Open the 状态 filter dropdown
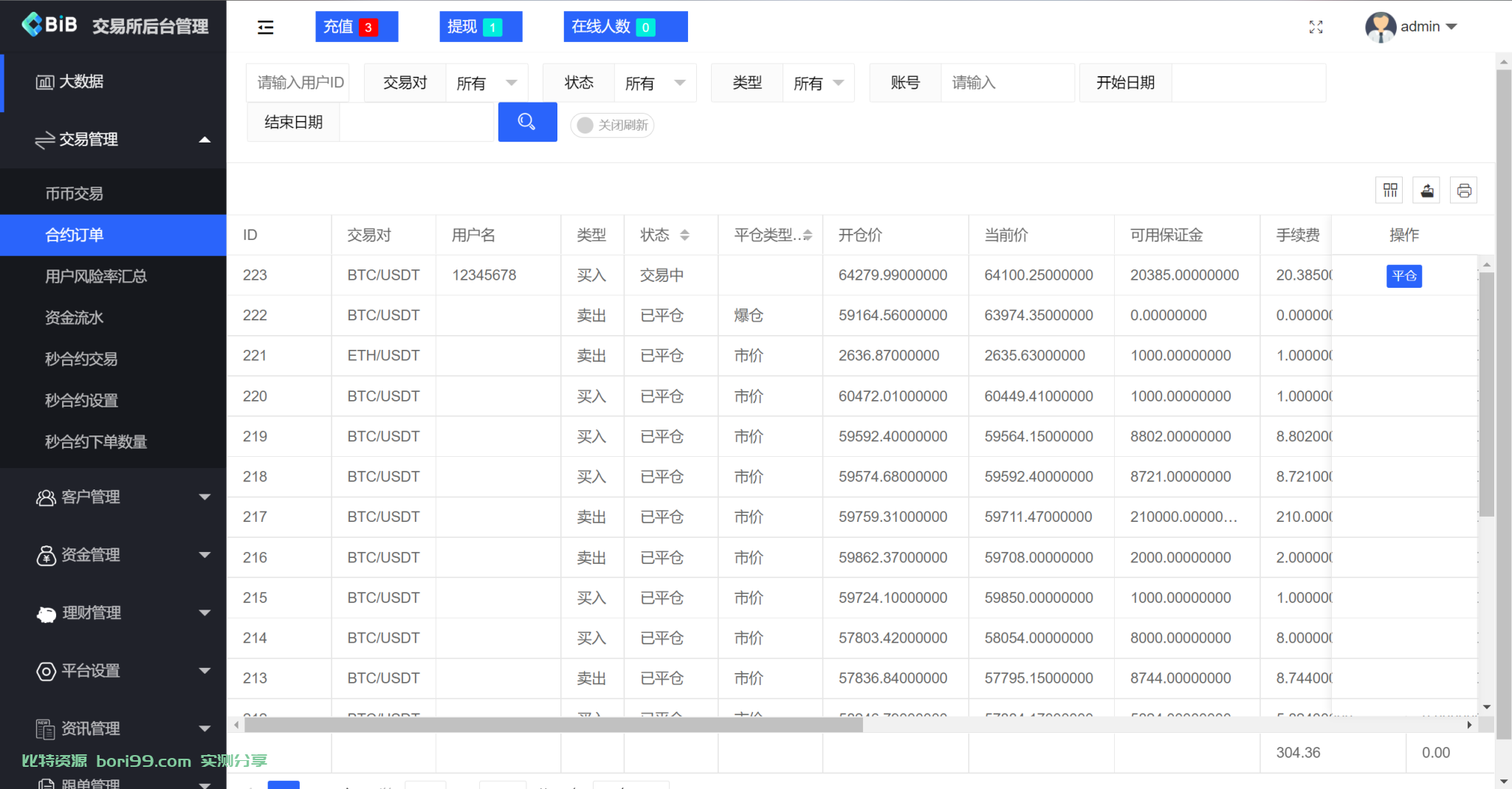This screenshot has height=789, width=1512. coord(656,83)
